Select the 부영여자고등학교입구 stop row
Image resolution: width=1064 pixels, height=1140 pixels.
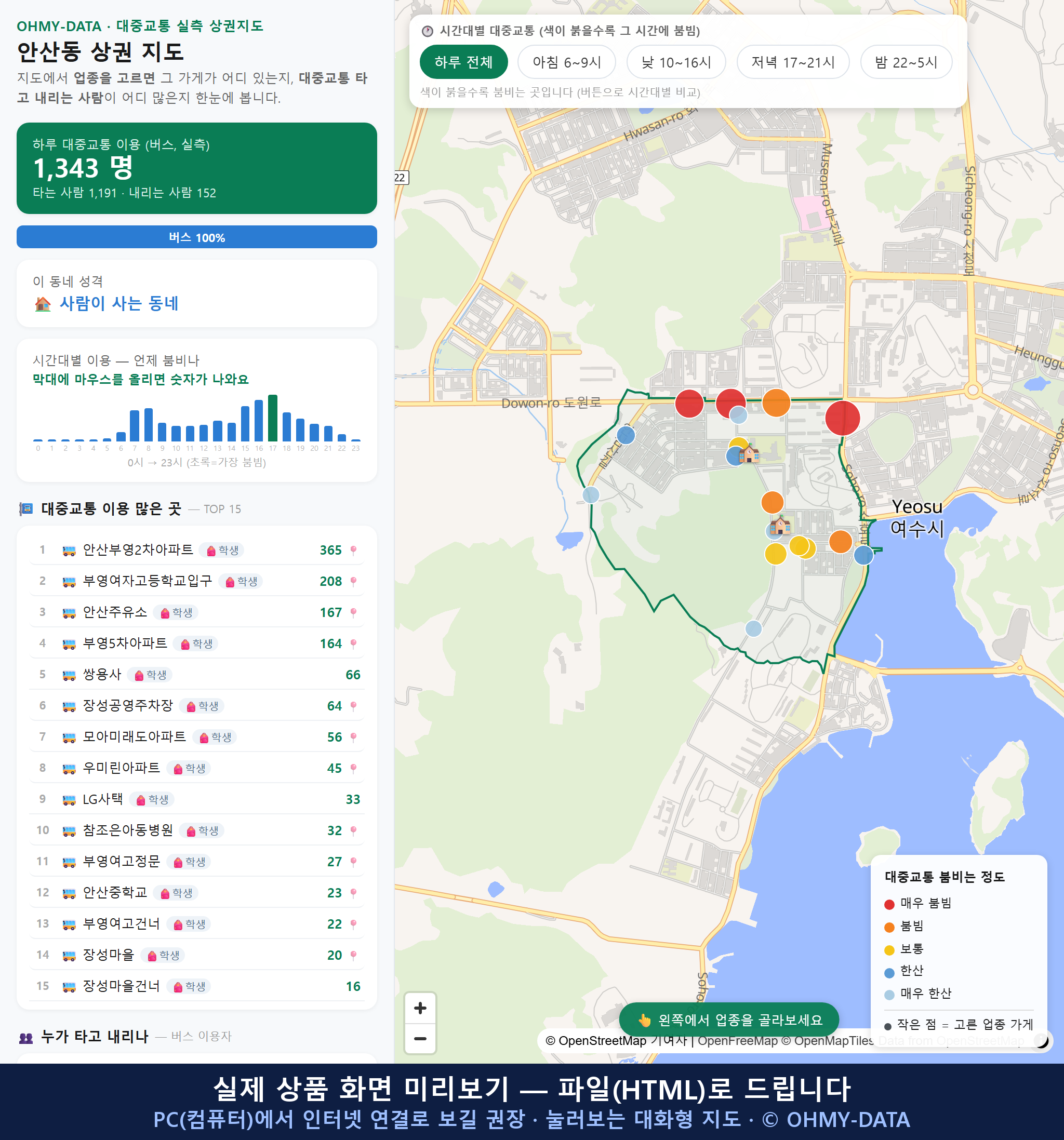(197, 581)
